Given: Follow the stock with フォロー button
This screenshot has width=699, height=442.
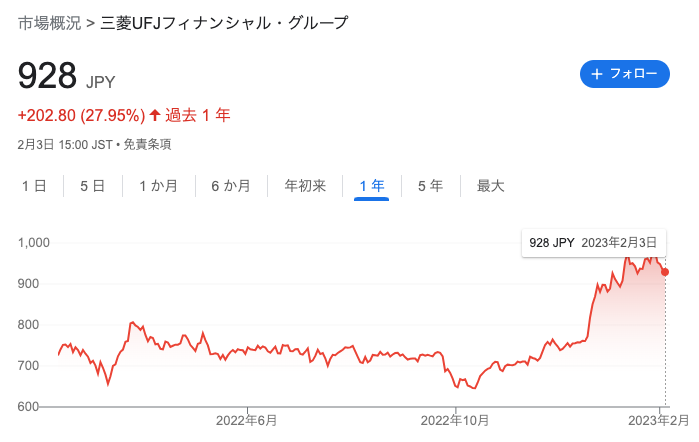Looking at the screenshot, I should pyautogui.click(x=625, y=74).
